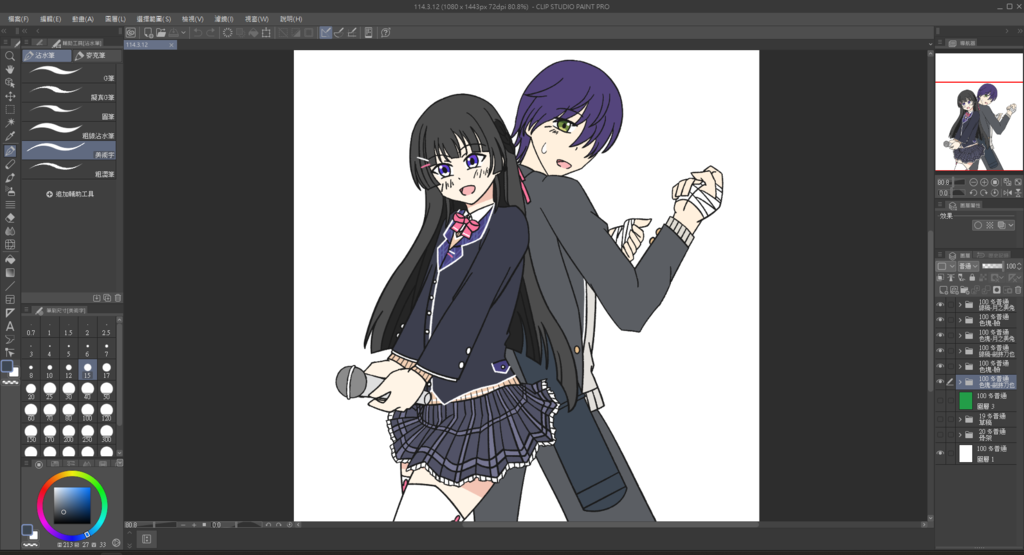Screen dimensions: 1024x555
Task: Open the 檔案(F) menu
Action: [18, 19]
